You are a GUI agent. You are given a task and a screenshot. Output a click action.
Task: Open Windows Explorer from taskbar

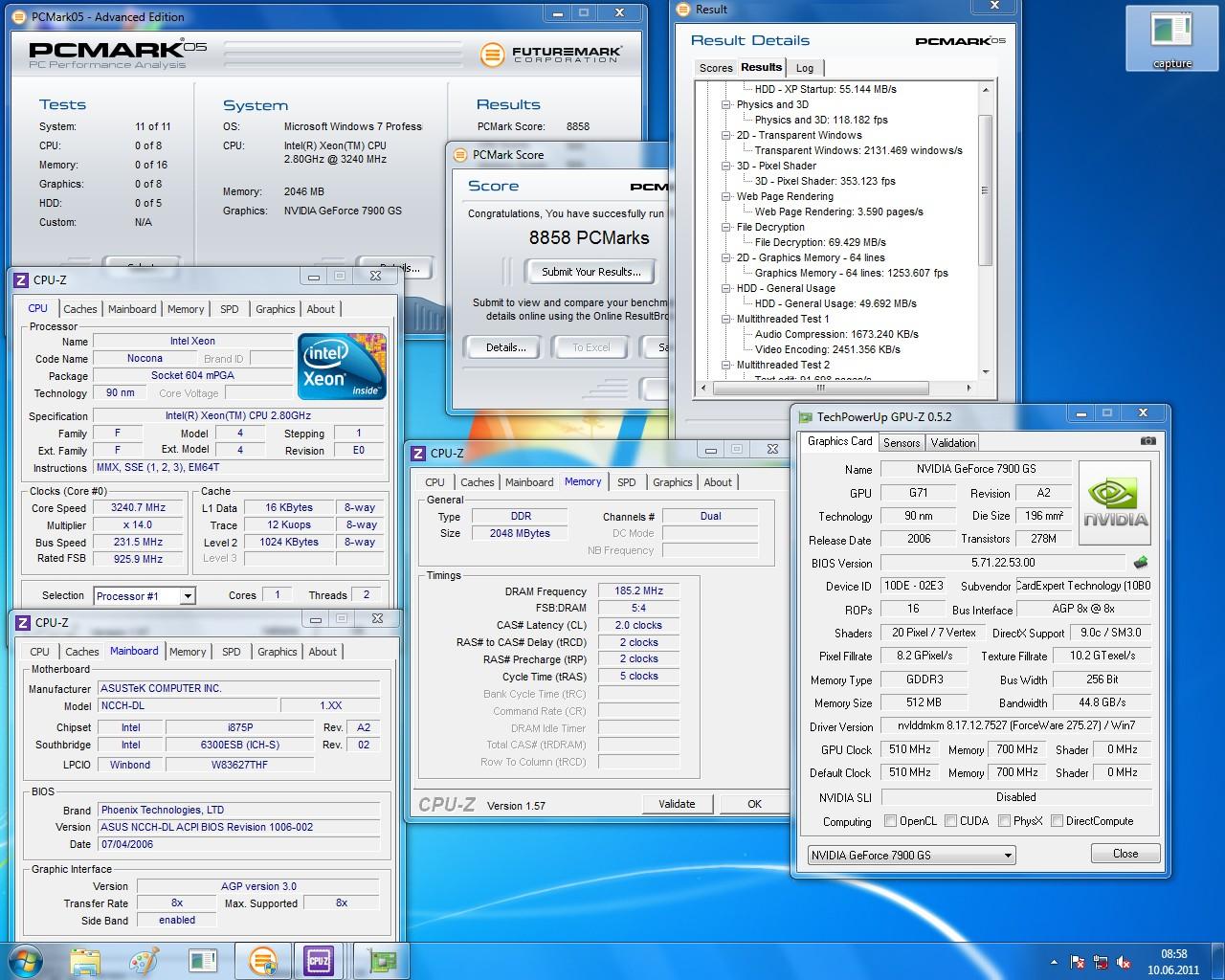click(x=85, y=960)
